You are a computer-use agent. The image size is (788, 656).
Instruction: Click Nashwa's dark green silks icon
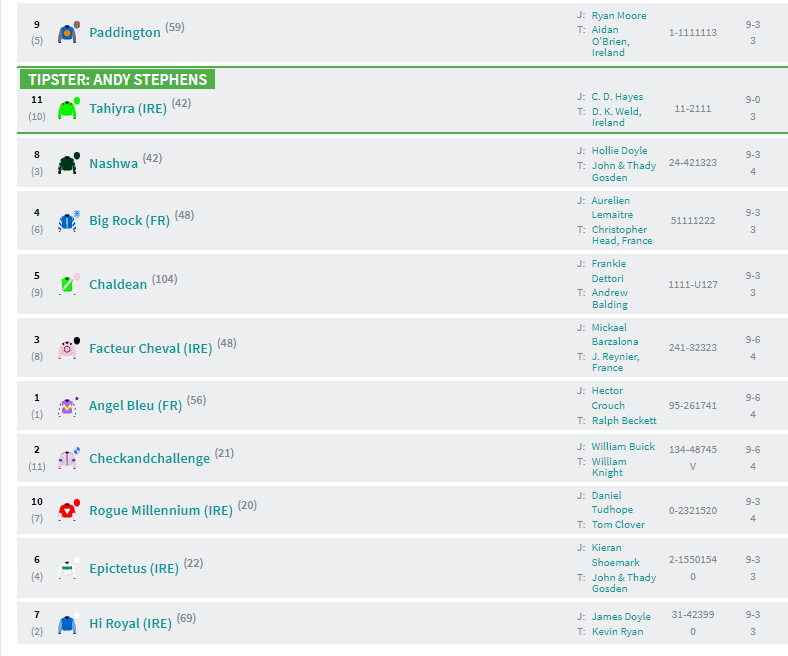point(69,163)
